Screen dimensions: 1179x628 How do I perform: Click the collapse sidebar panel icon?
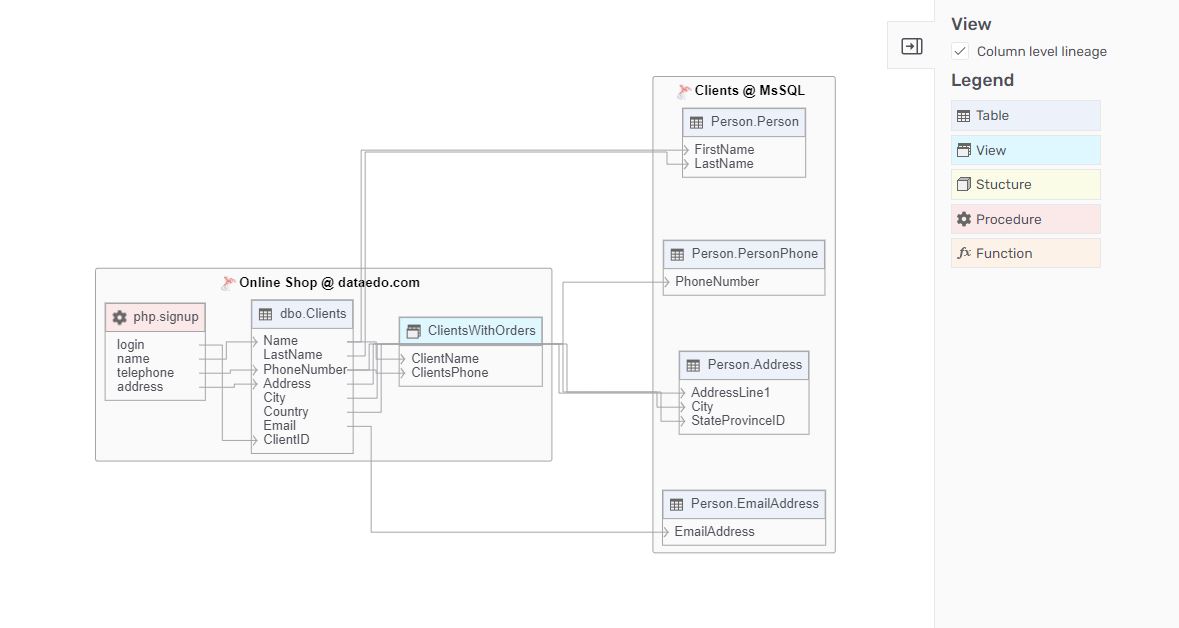pos(910,45)
